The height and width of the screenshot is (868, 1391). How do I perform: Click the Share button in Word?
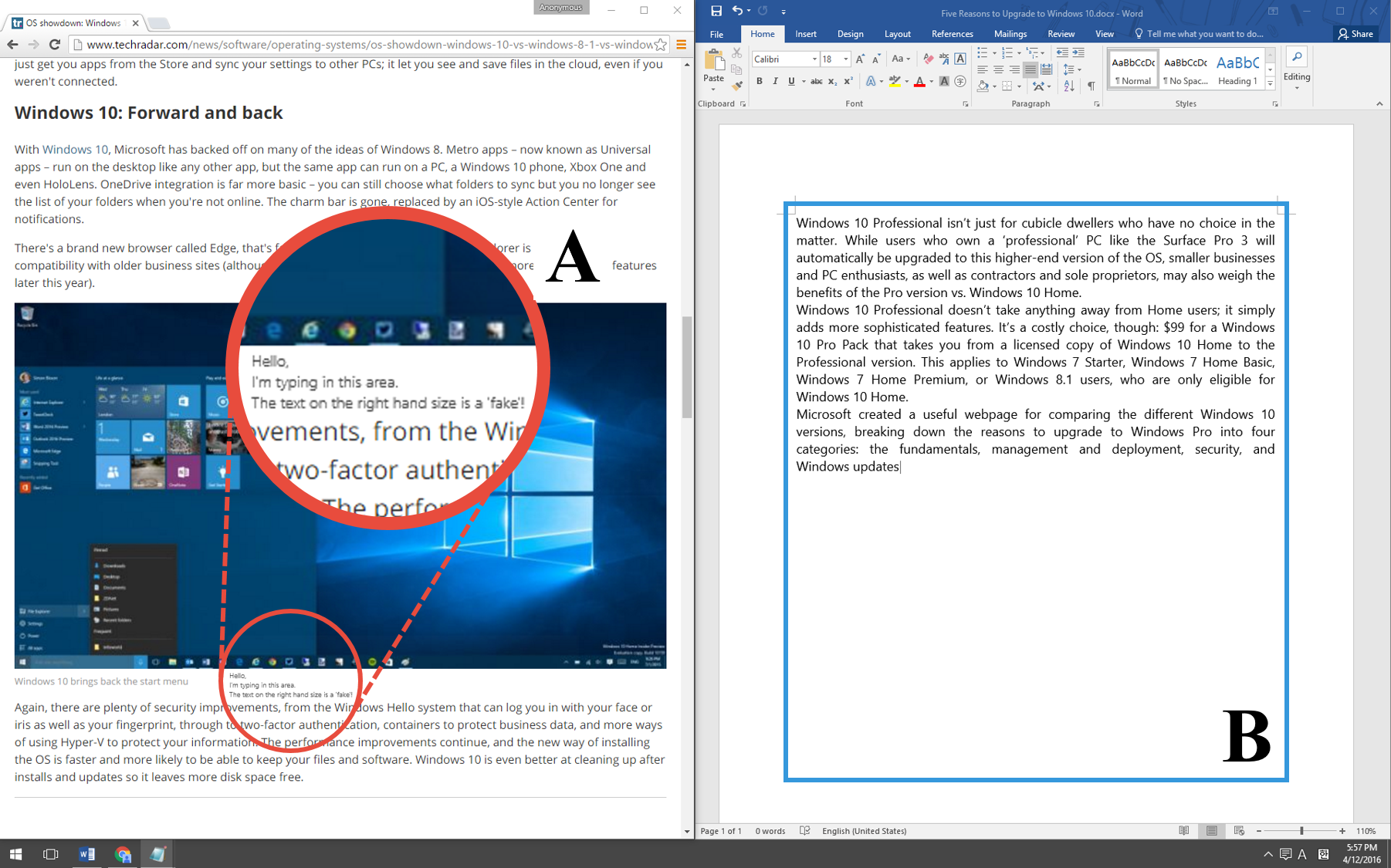click(1356, 34)
